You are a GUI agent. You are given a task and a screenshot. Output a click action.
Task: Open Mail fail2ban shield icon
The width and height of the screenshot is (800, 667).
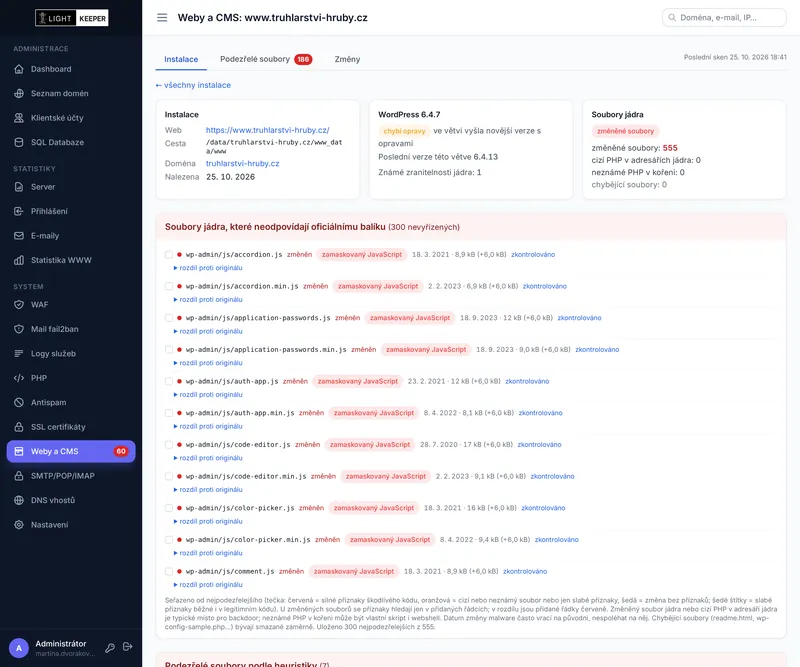coord(19,329)
